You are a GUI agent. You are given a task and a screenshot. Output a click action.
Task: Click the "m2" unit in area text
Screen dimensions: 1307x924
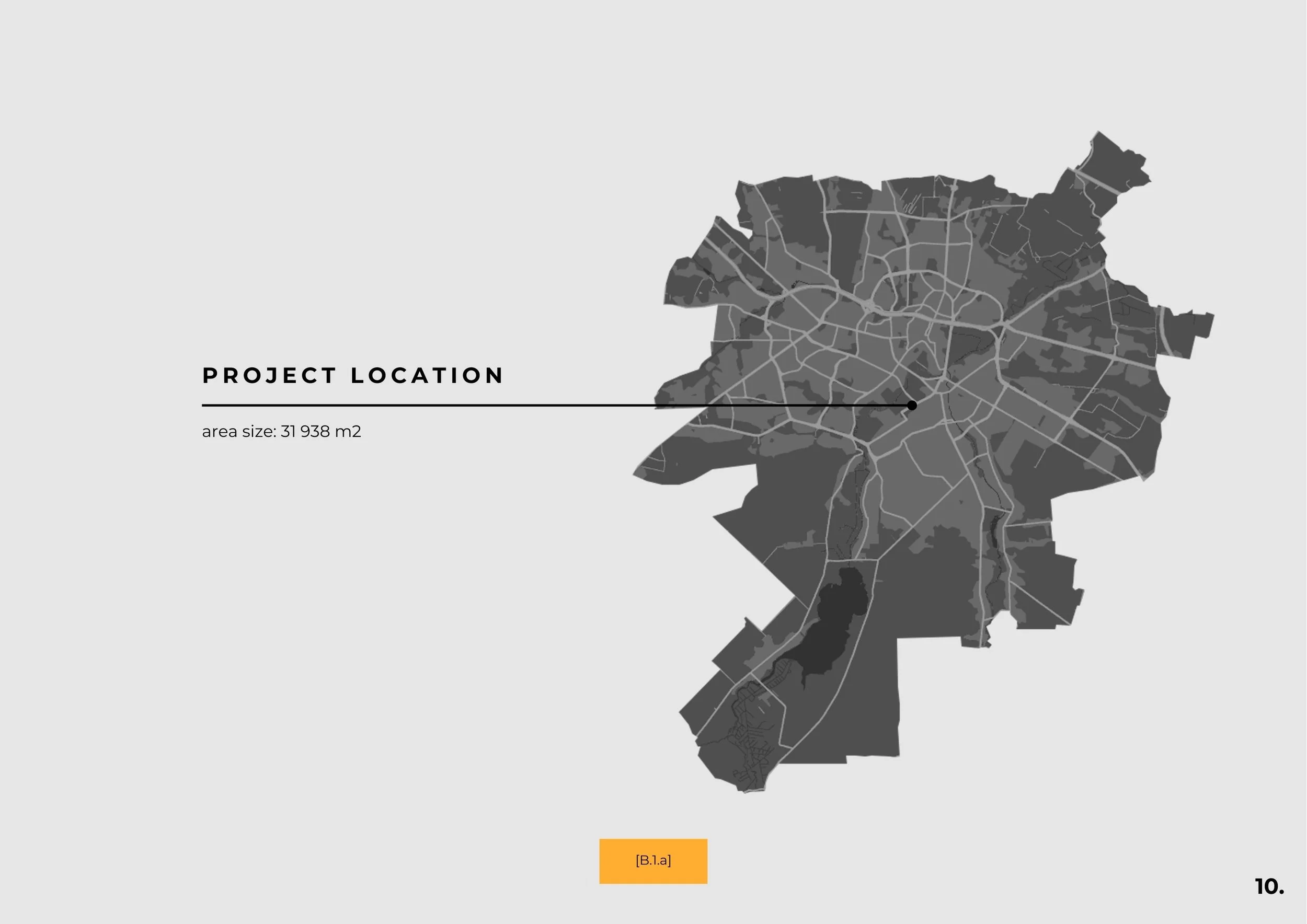pos(348,431)
